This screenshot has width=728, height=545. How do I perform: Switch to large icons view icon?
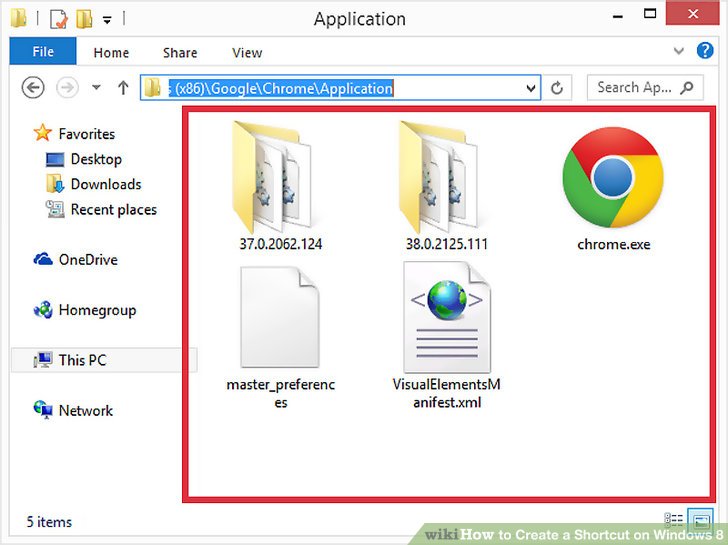coord(701,521)
